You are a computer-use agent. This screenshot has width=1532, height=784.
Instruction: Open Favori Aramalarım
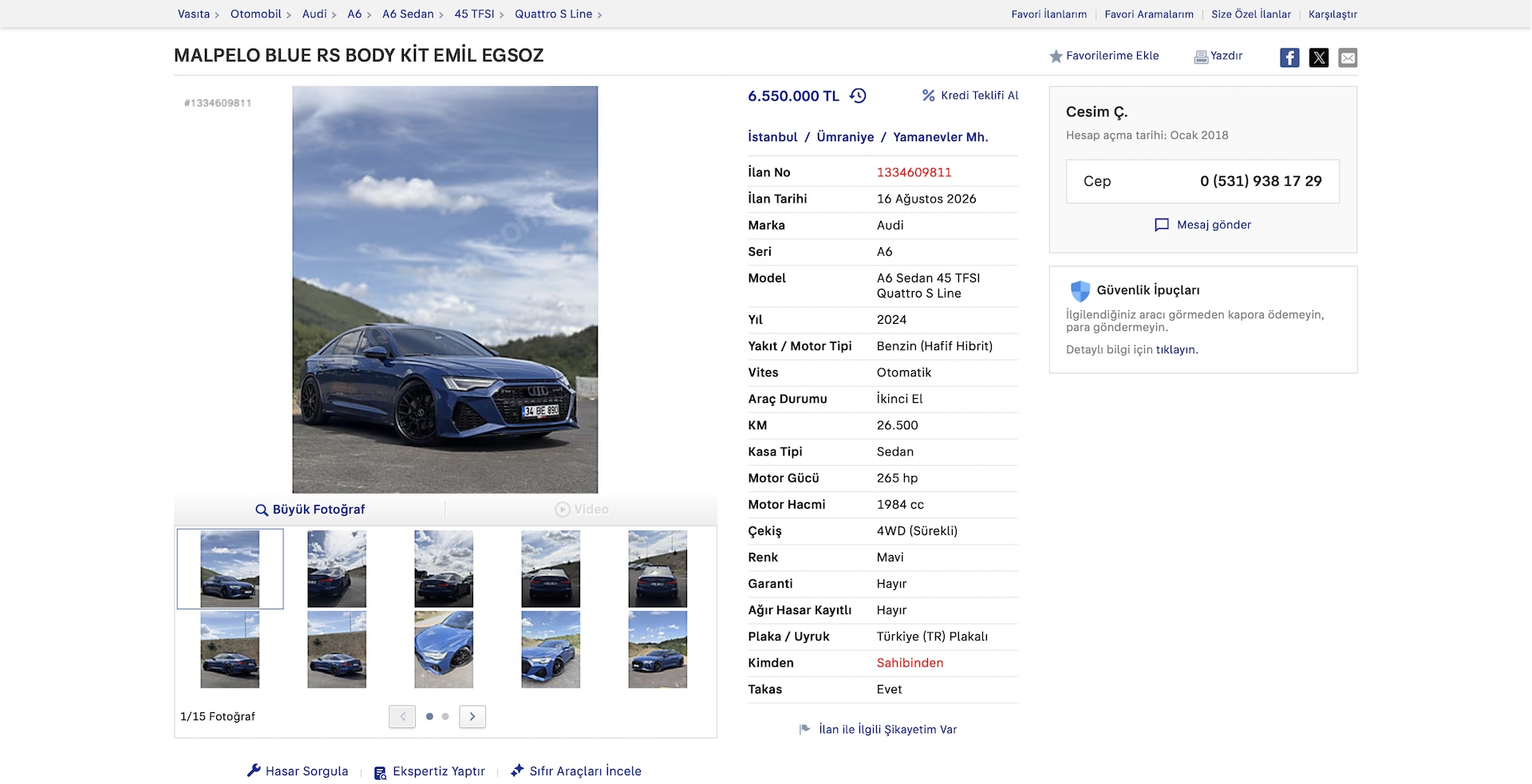click(x=1149, y=14)
